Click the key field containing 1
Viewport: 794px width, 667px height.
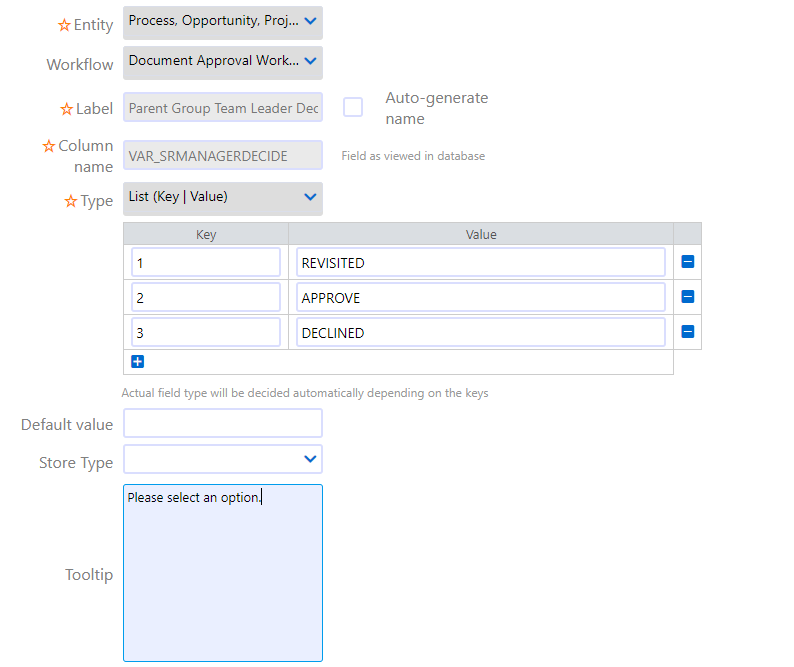[206, 262]
